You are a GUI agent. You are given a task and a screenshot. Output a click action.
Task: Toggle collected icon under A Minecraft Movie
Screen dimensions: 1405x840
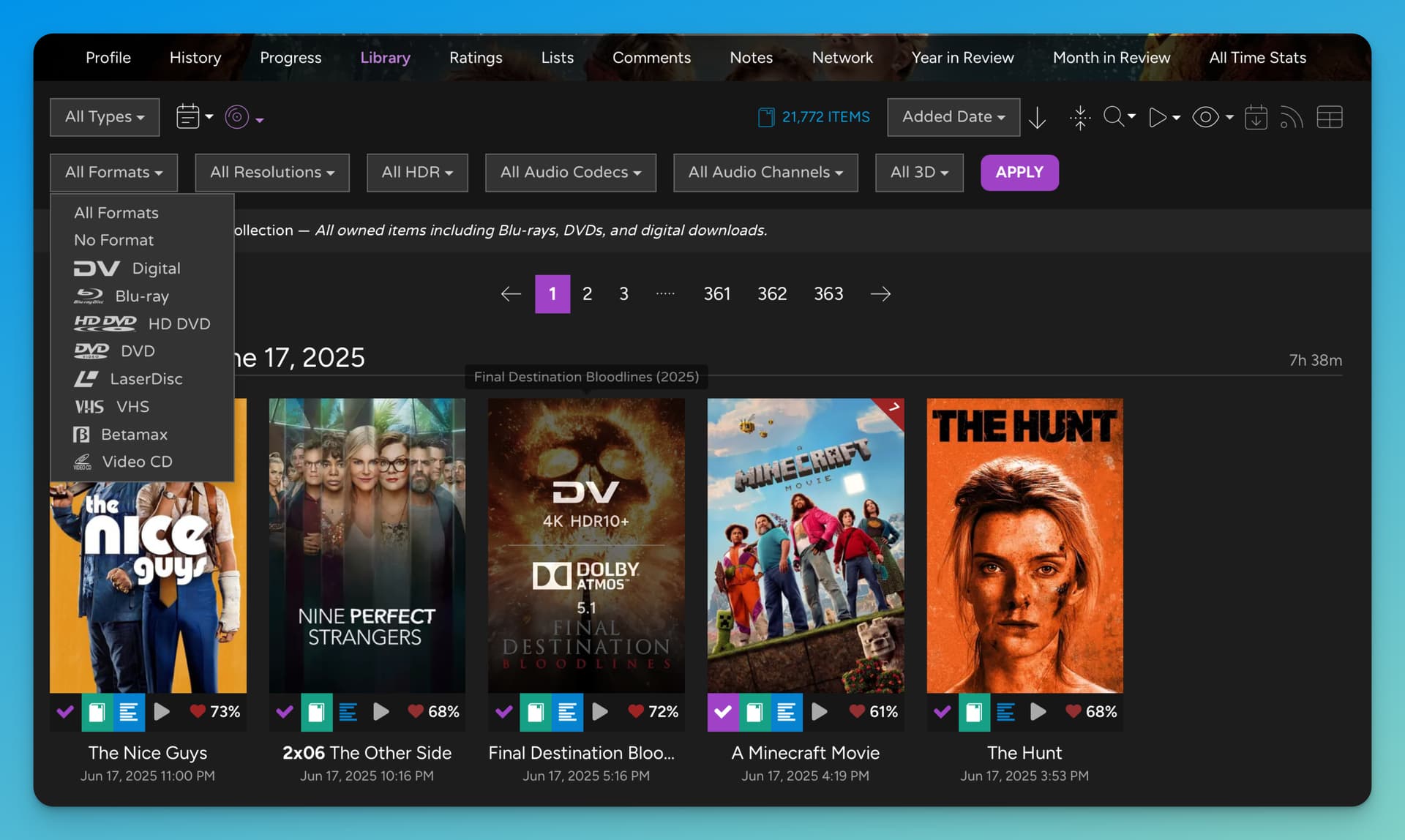coord(754,712)
